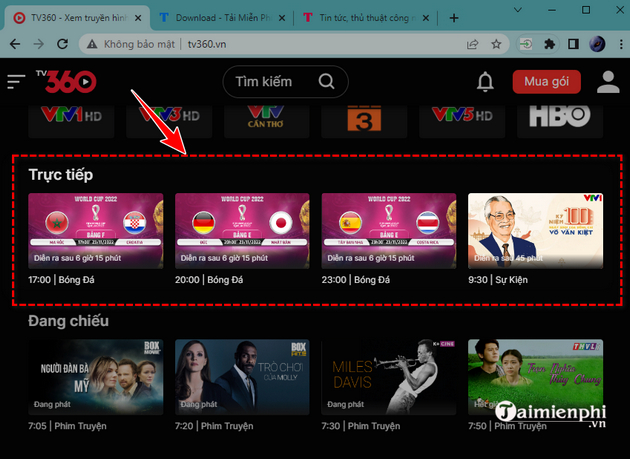Switch to the TV360 - Xem truyền hình tab
The width and height of the screenshot is (630, 459).
(78, 18)
